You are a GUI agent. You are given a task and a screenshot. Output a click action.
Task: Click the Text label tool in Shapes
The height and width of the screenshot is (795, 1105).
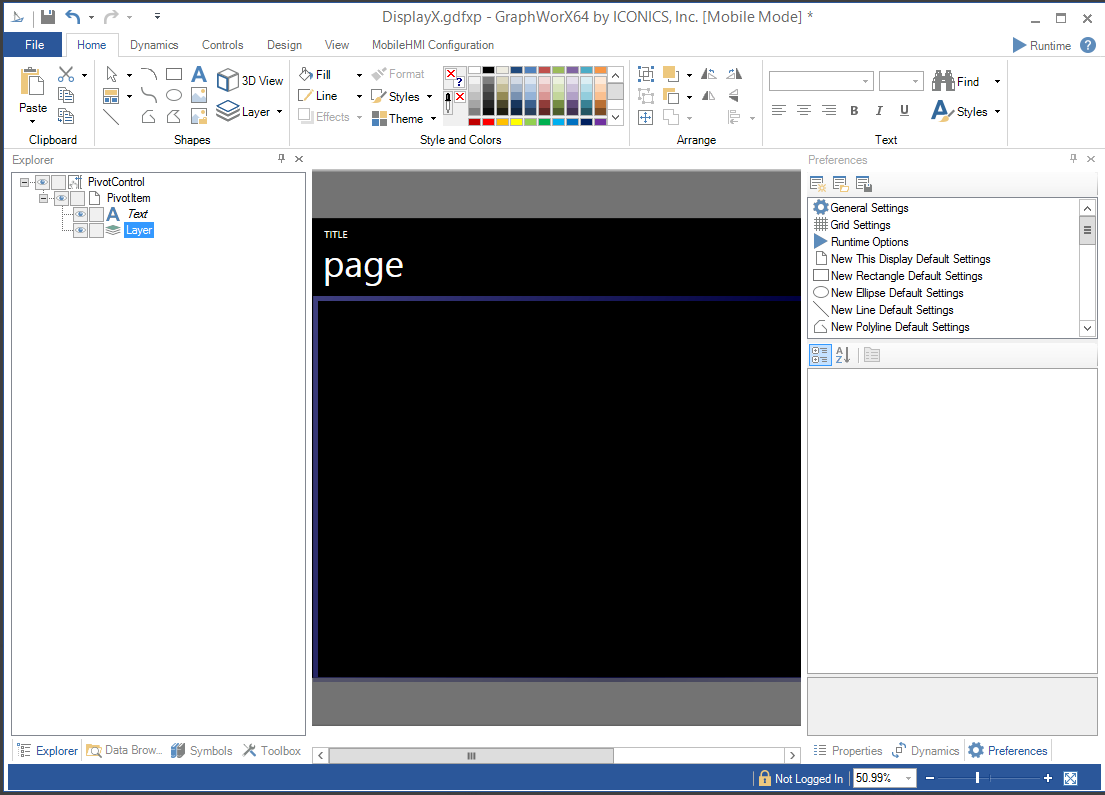199,74
